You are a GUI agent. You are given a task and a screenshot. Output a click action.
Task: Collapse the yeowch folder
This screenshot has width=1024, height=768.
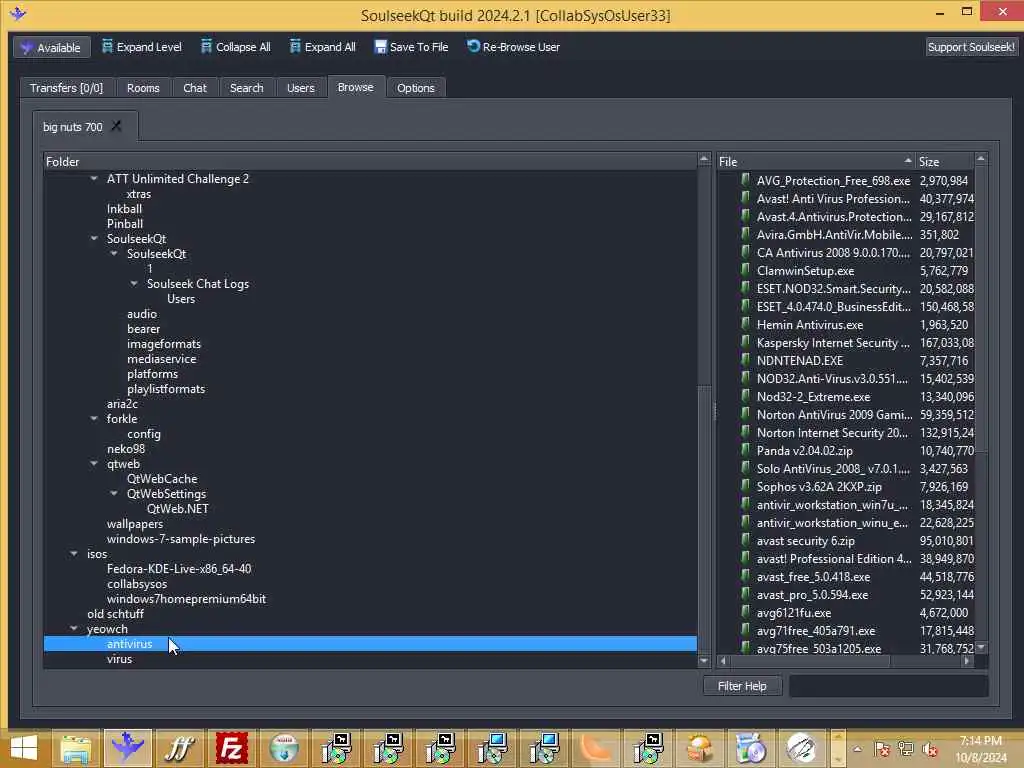74,629
